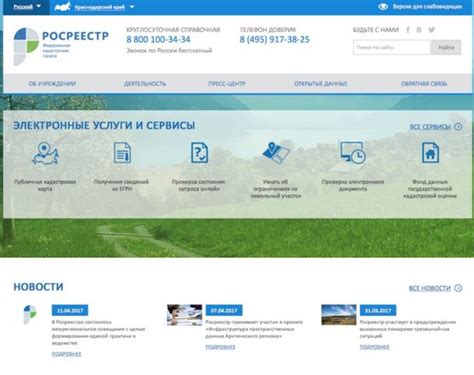The height and width of the screenshot is (375, 474).
Task: Click the hotline number 8 800 100-34-34
Action: click(158, 39)
